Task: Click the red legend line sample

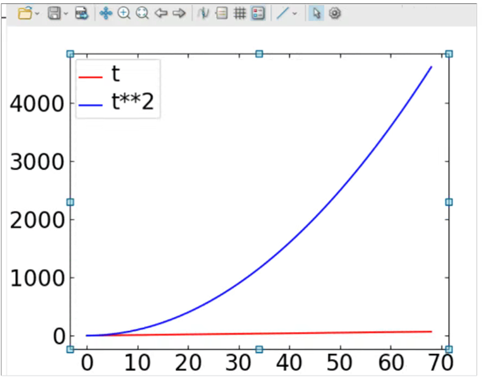Action: click(x=90, y=77)
